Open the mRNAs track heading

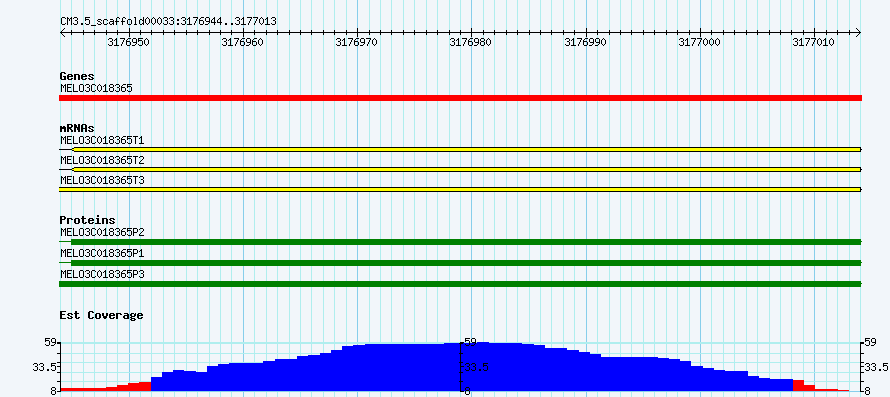coord(77,128)
